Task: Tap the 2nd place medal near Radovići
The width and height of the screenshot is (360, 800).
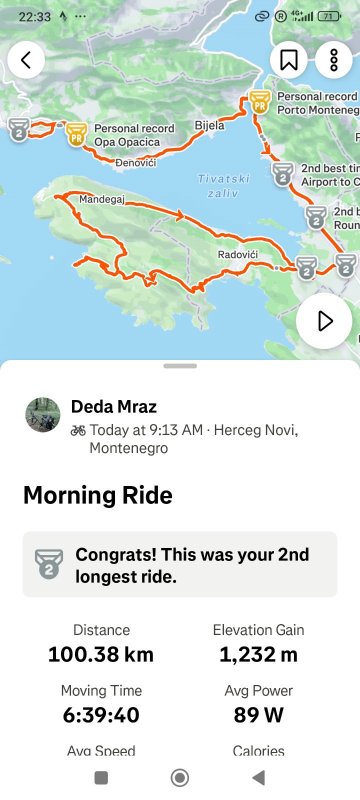Action: (306, 268)
